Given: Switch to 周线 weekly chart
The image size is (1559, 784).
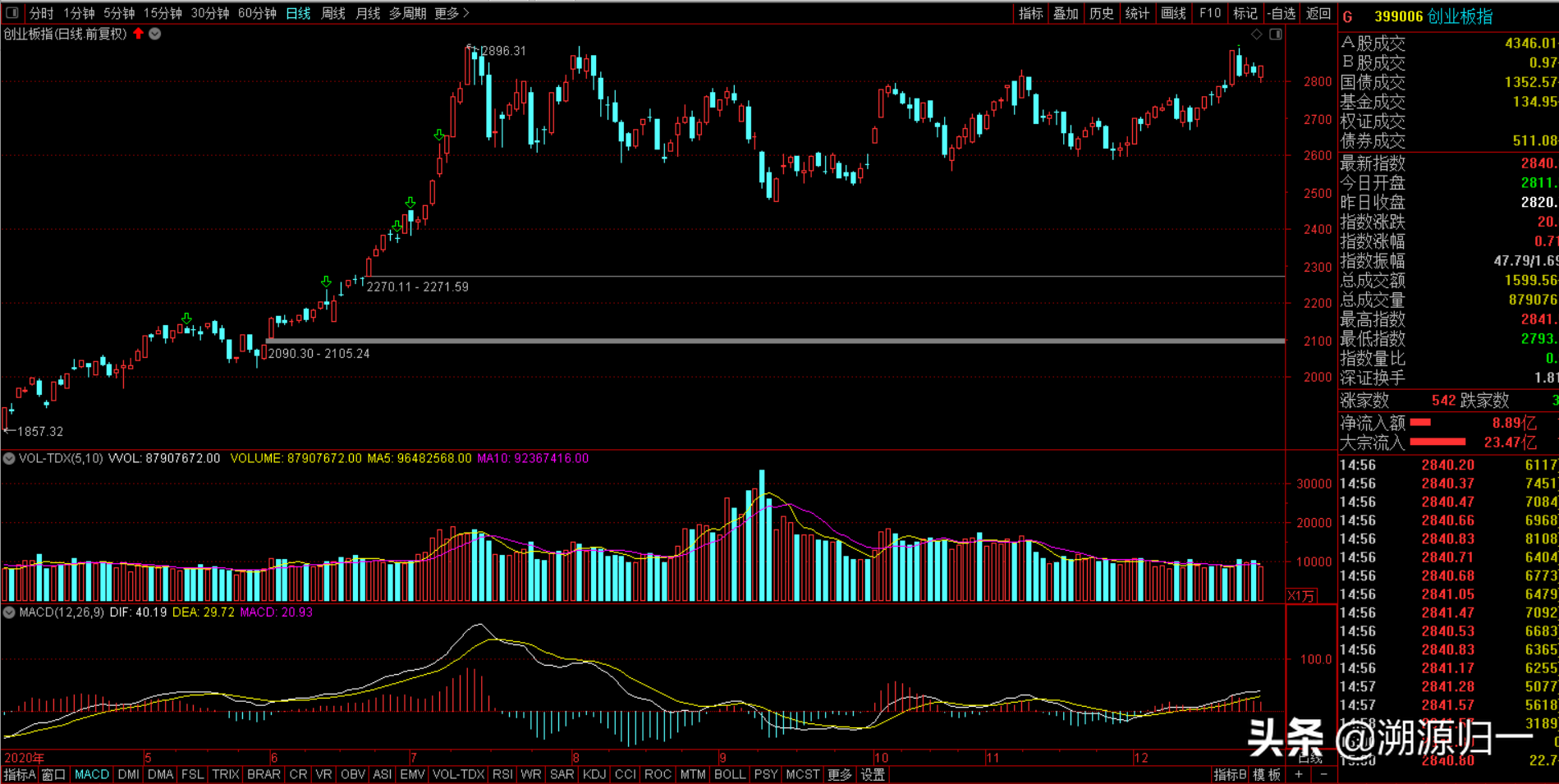Looking at the screenshot, I should click(333, 13).
